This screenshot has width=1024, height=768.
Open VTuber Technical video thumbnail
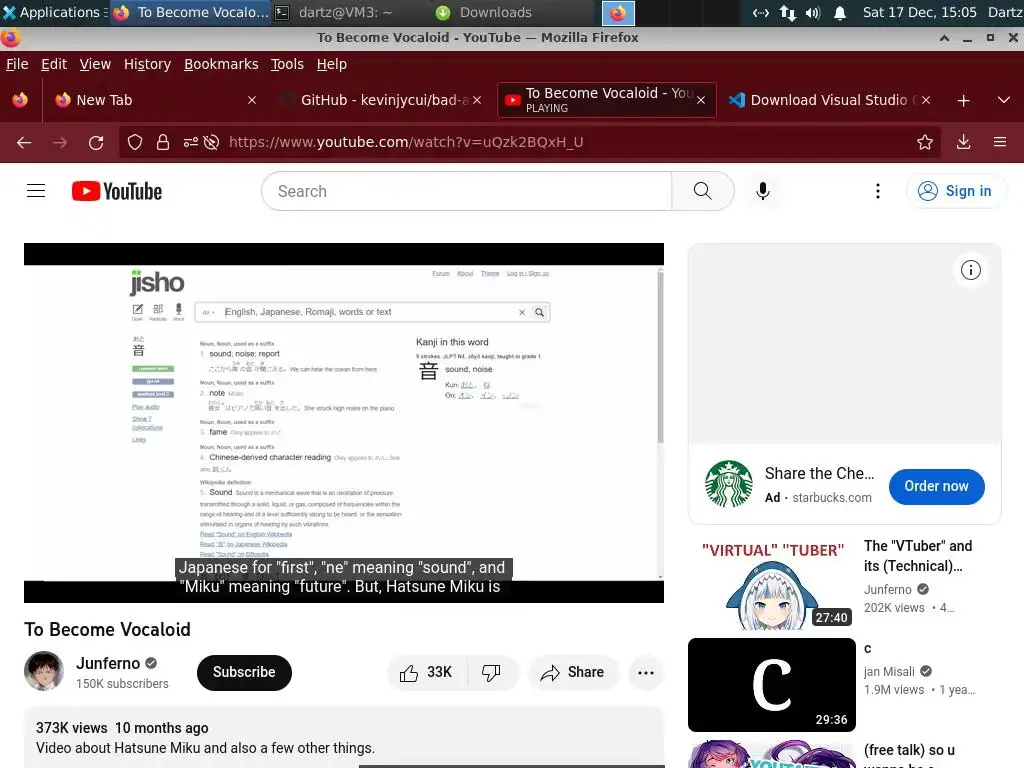coord(771,582)
